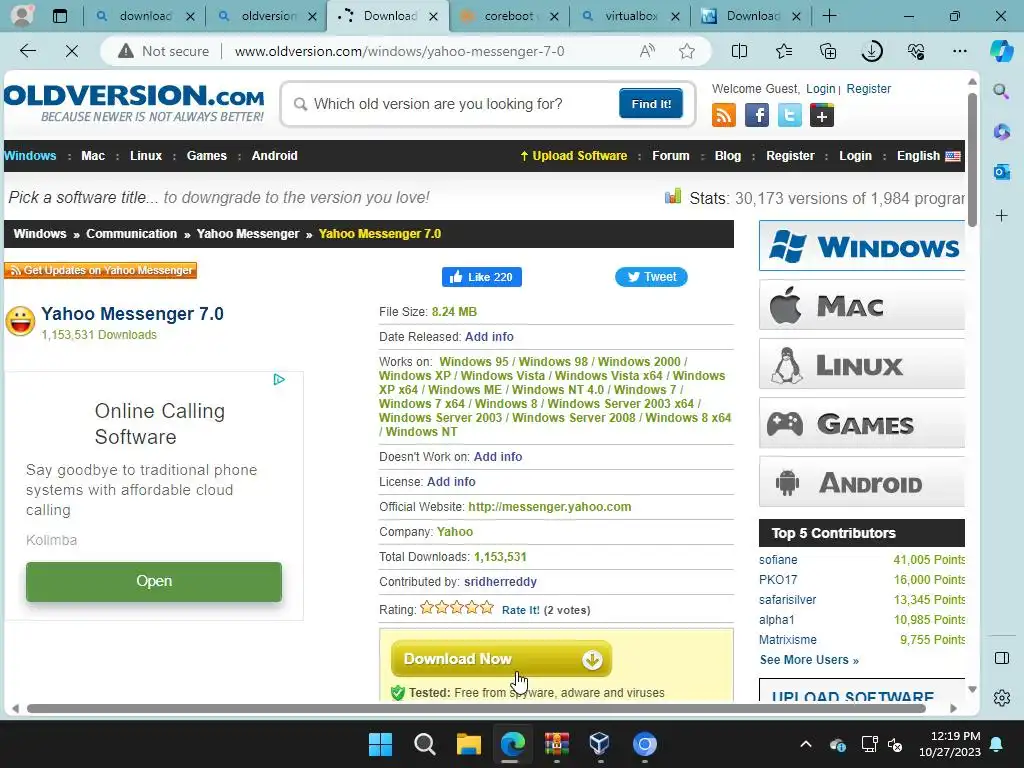Open taskbar Search

424,744
